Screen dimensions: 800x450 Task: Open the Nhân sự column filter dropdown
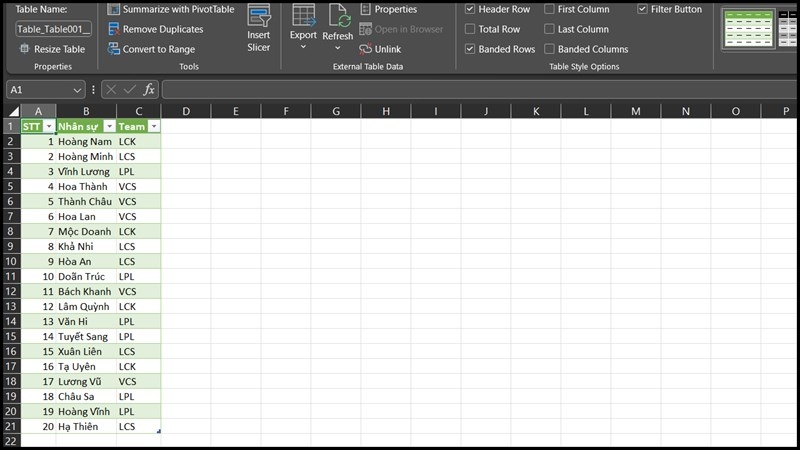pyautogui.click(x=109, y=127)
